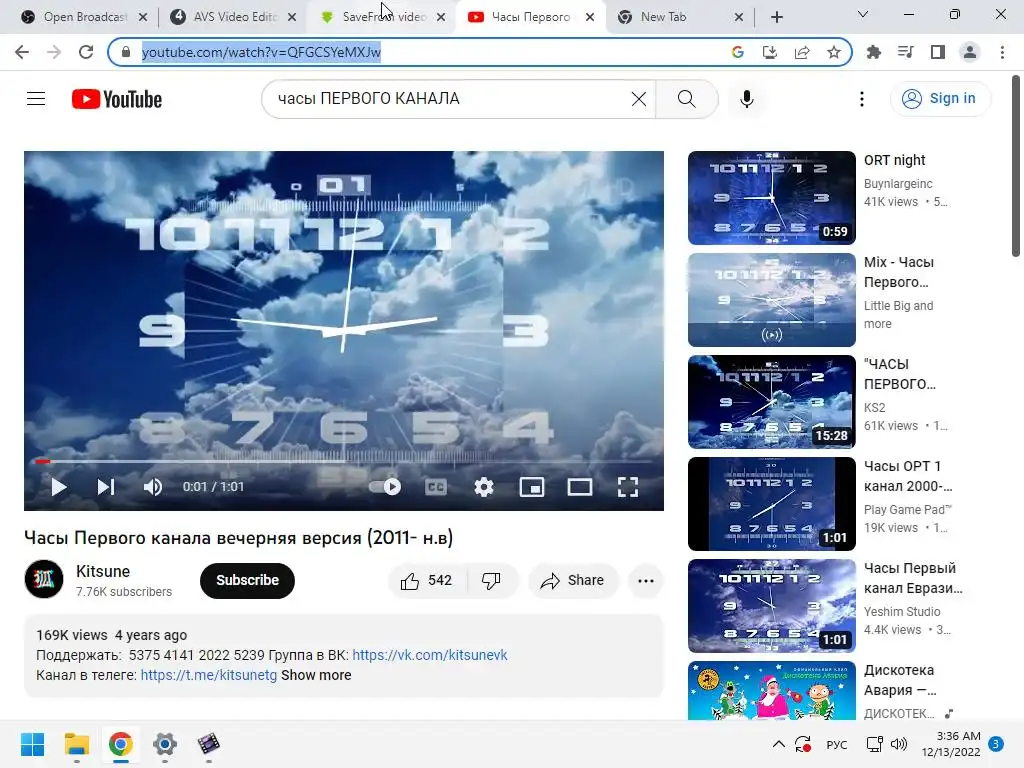Open the Kitsune channel name link

pos(103,571)
